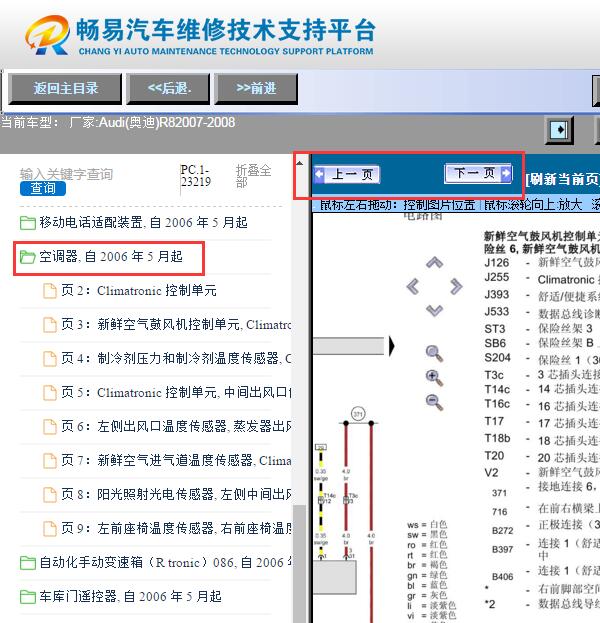Go to previous page with 上一页
600x623 pixels.
coord(346,174)
